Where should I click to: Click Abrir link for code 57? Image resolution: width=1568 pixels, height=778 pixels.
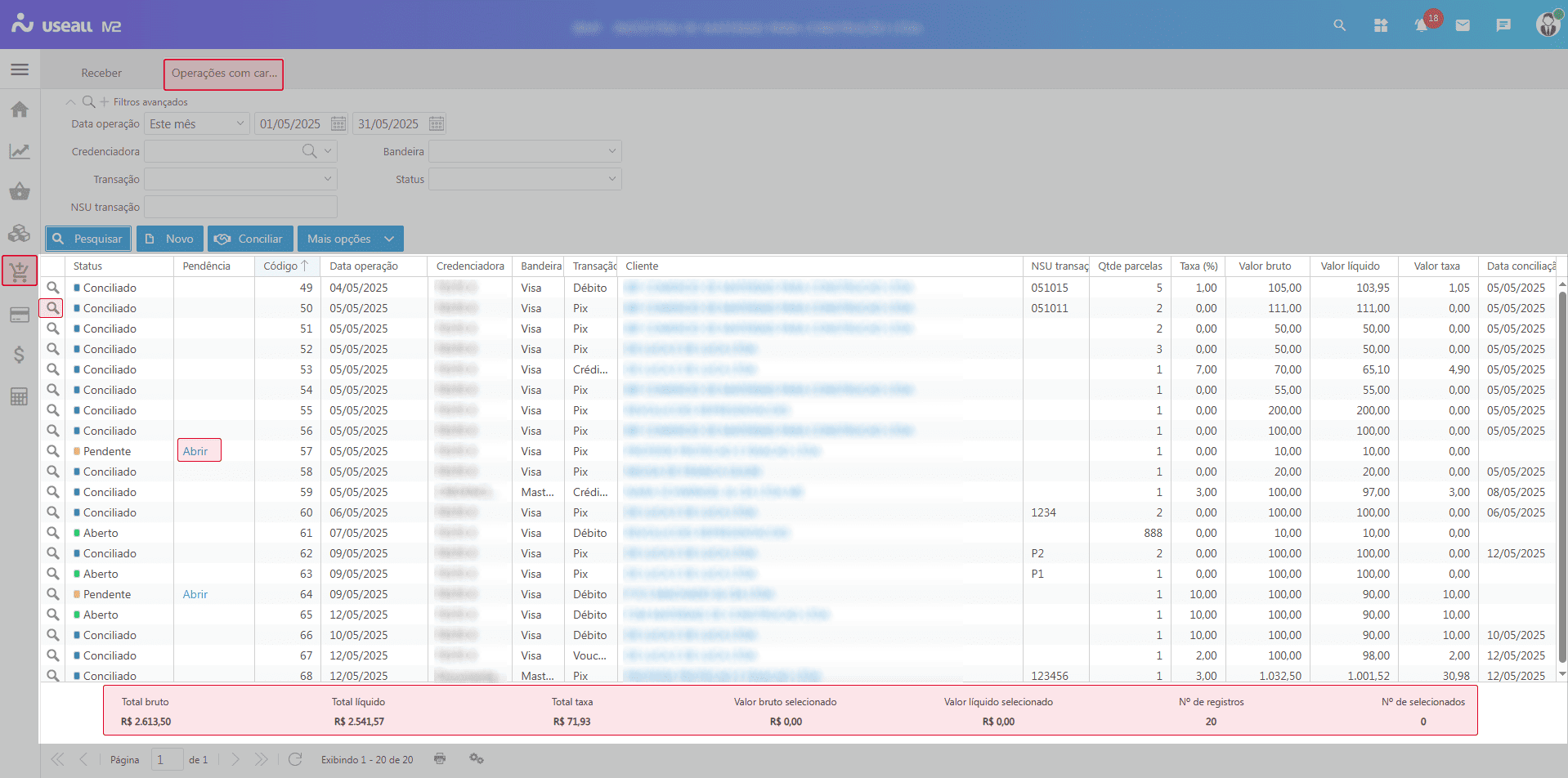tap(195, 451)
